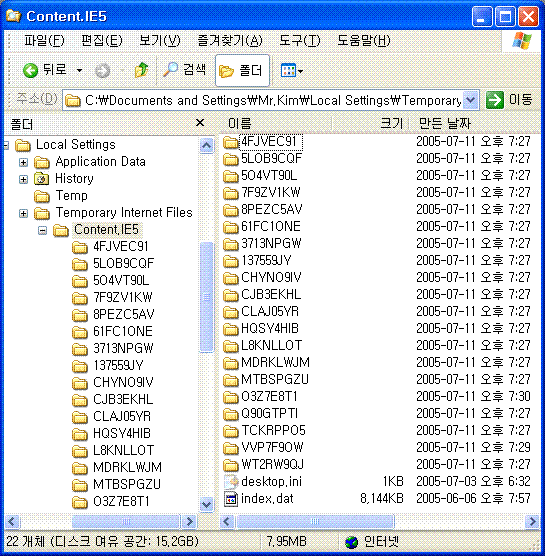545x556 pixels.
Task: Select 61FC1ONE folder icon in file list
Action: coord(230,227)
